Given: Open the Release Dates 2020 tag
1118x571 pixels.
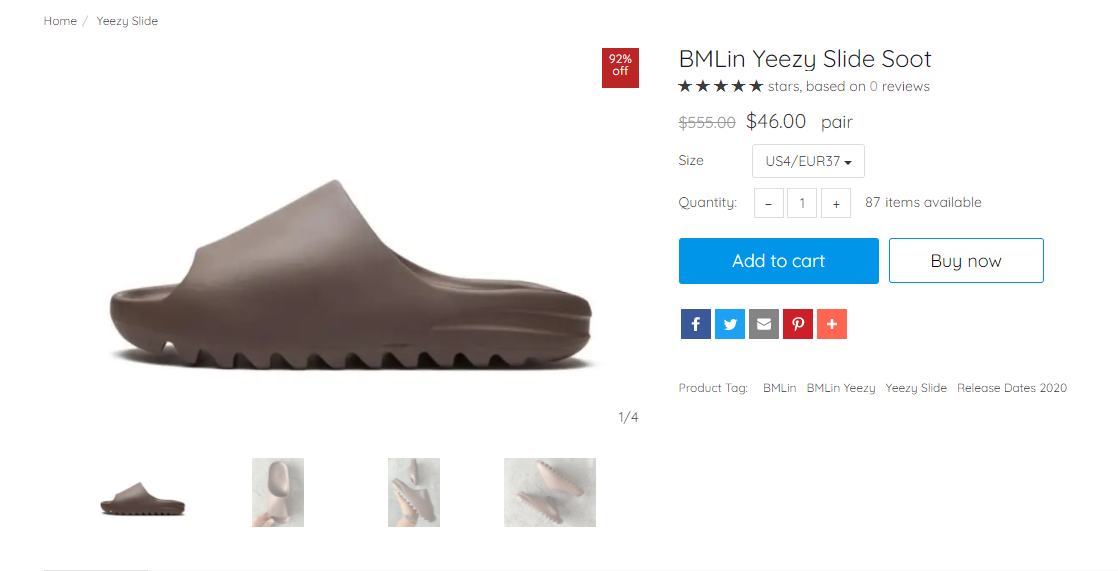Looking at the screenshot, I should [x=1012, y=388].
